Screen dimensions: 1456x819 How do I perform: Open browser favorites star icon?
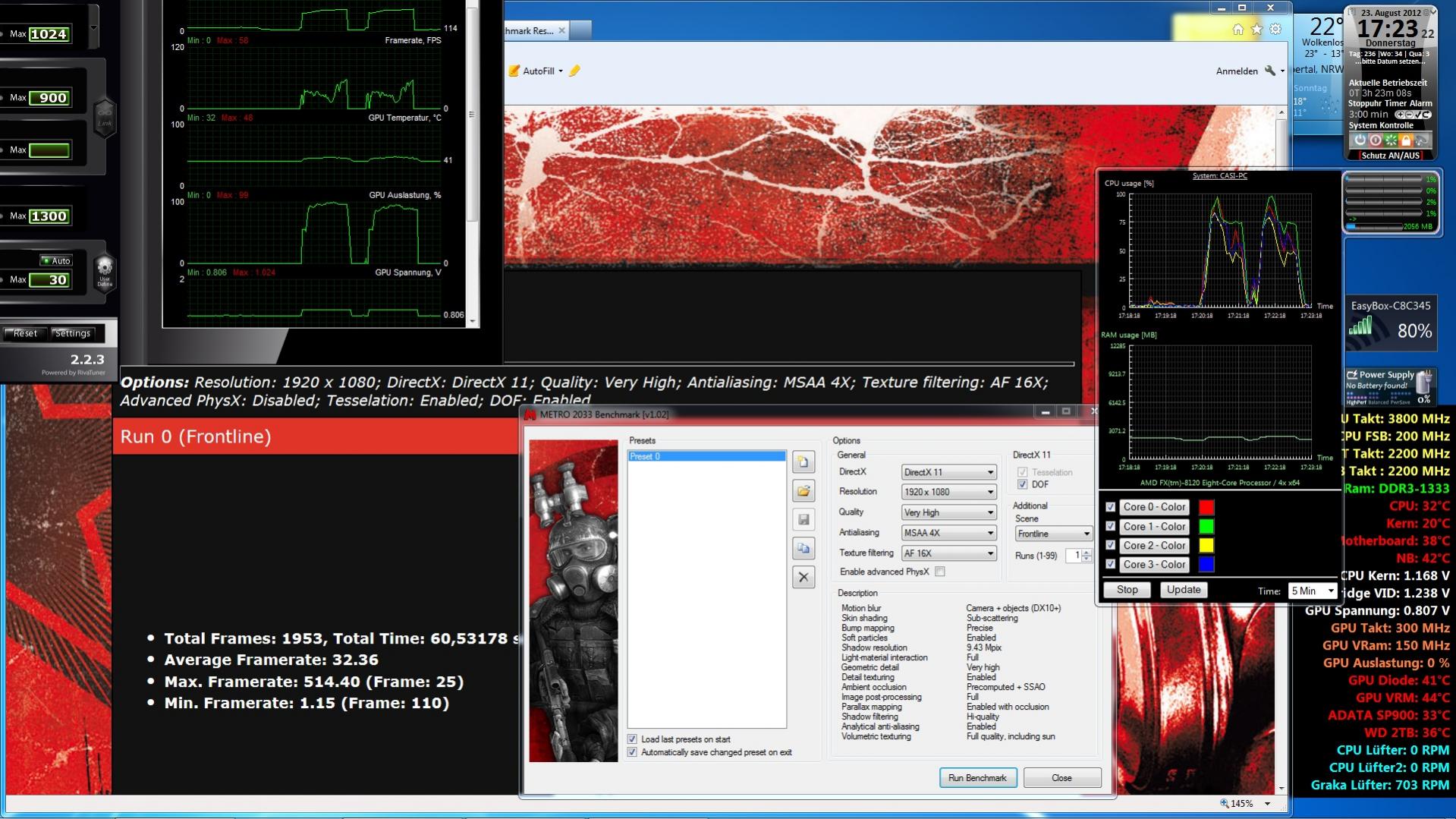1256,30
